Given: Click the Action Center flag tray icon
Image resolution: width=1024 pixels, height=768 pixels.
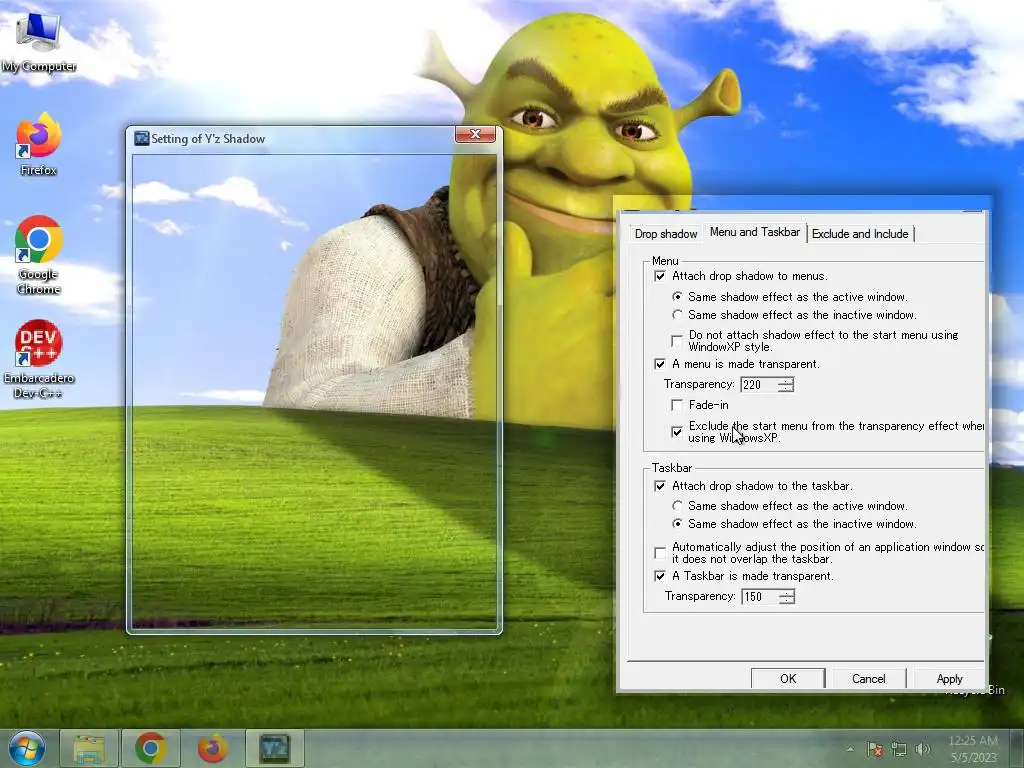Looking at the screenshot, I should tap(875, 749).
